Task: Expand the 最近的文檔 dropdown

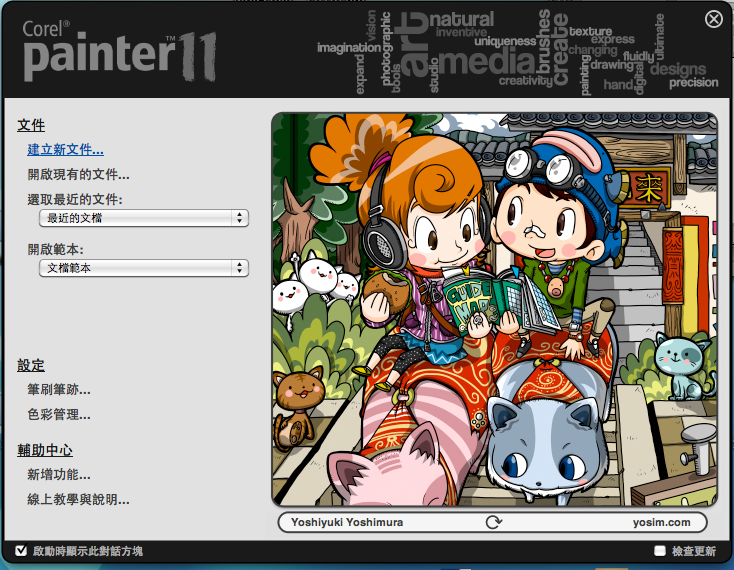Action: pyautogui.click(x=144, y=218)
